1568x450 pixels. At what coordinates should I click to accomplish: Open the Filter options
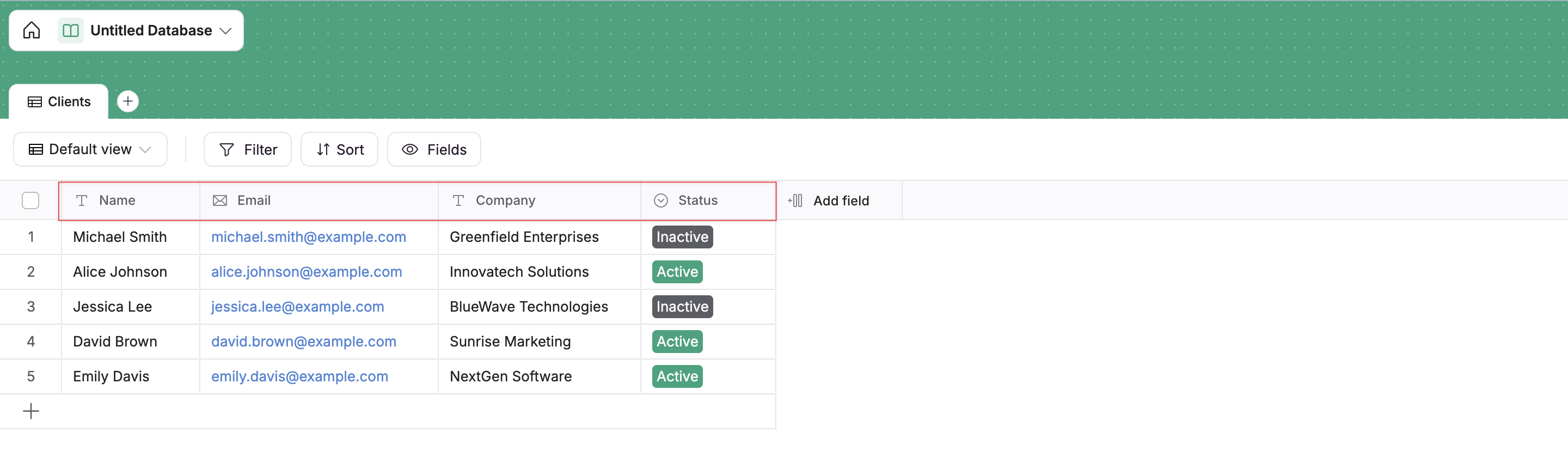pos(248,149)
